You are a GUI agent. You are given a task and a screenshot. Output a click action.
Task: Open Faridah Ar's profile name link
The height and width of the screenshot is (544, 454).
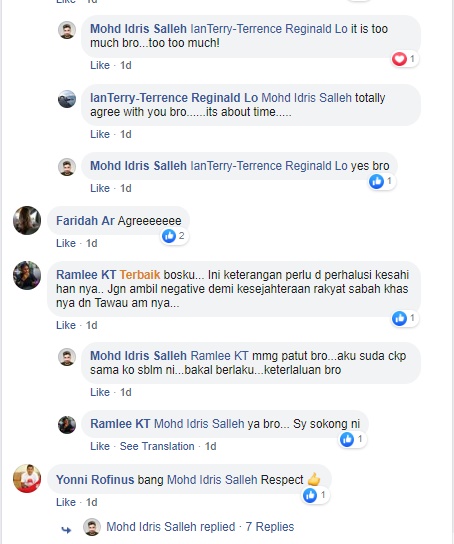pos(85,221)
